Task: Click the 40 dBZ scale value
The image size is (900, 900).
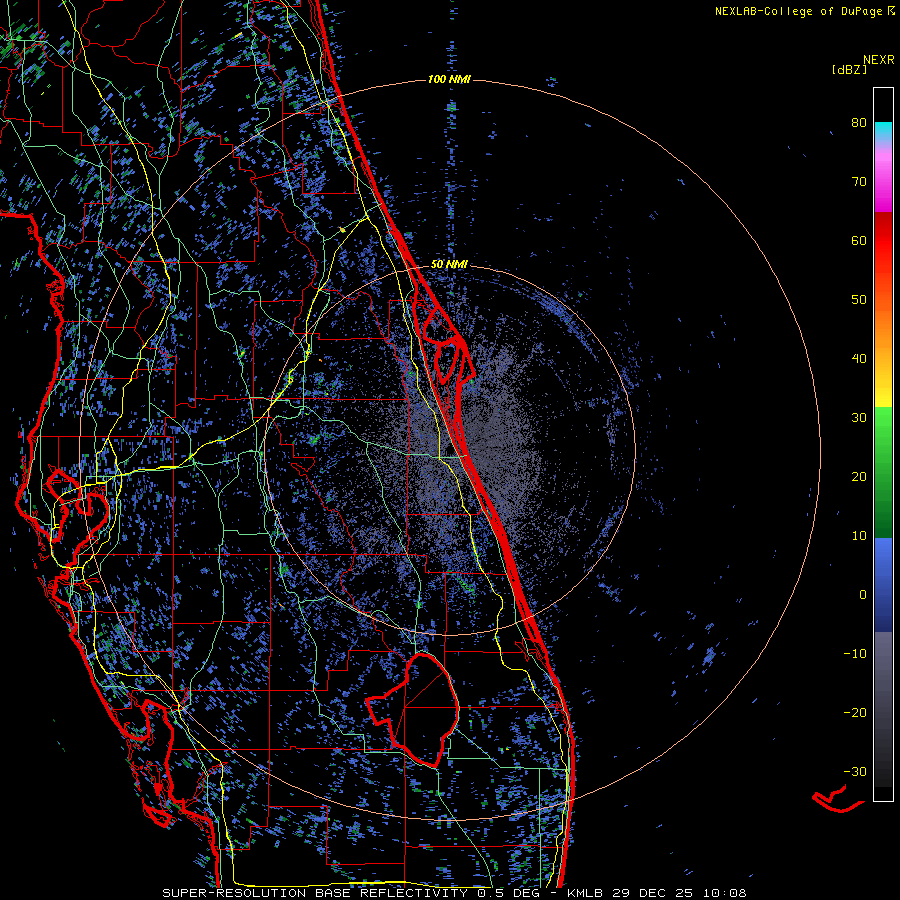Action: point(859,359)
